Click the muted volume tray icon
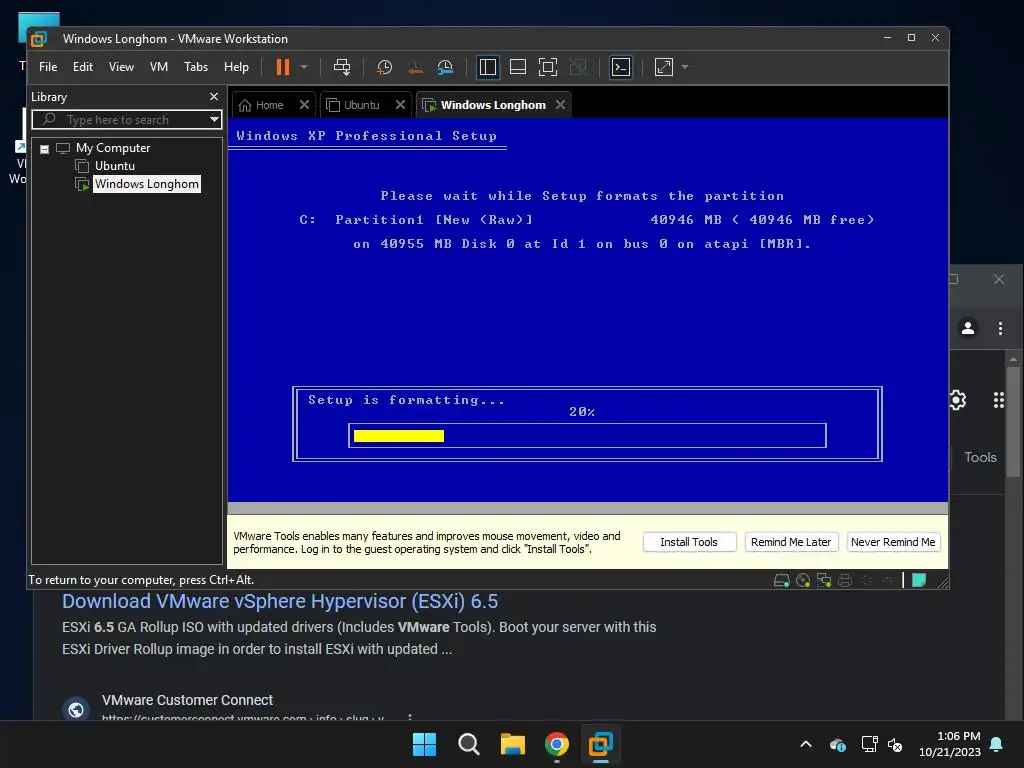The width and height of the screenshot is (1024, 768). [x=895, y=744]
